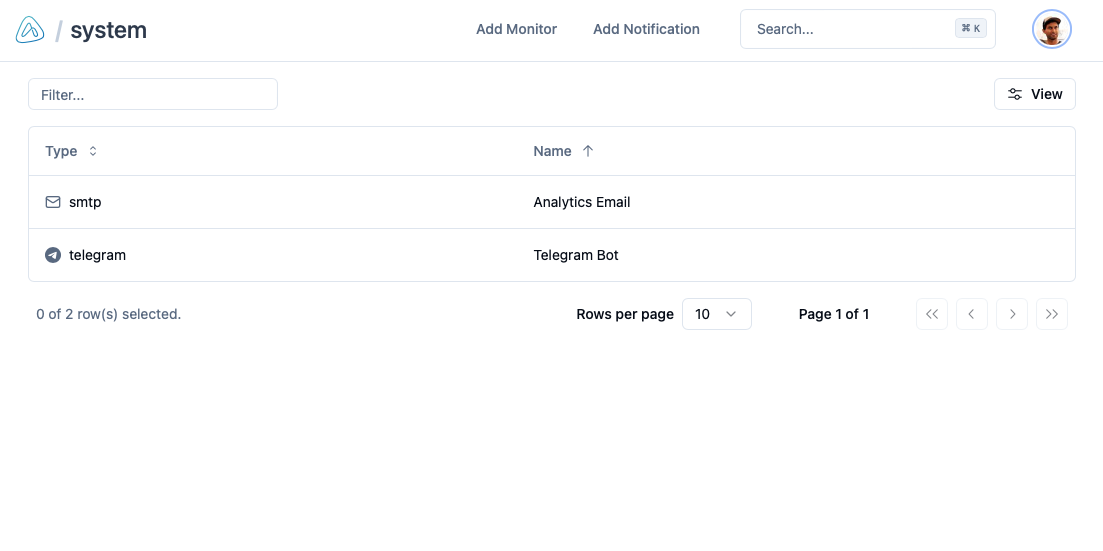
Task: Sort the table by Type column
Action: pyautogui.click(x=71, y=151)
